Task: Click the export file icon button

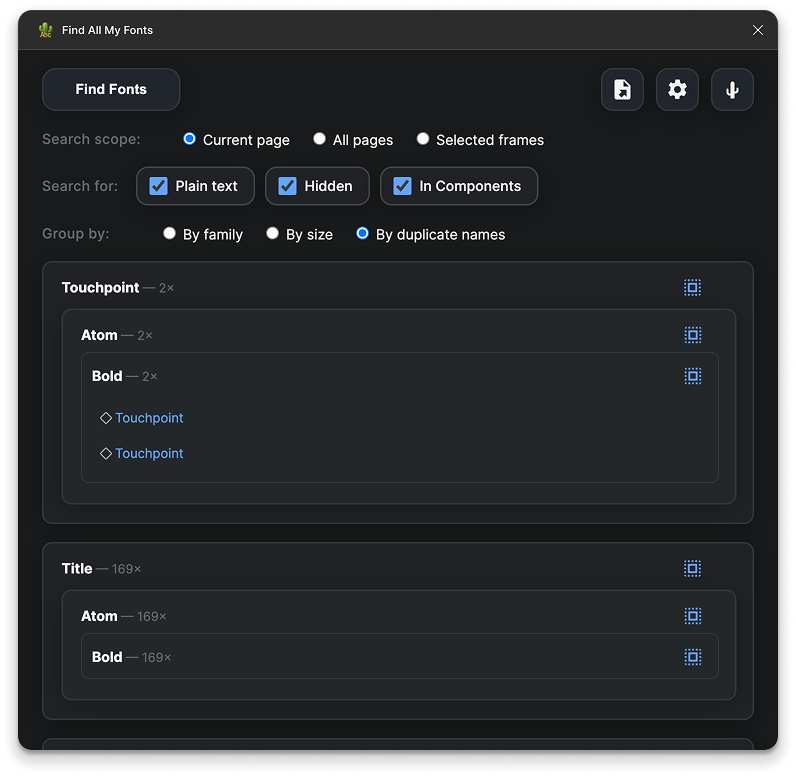Action: [622, 90]
